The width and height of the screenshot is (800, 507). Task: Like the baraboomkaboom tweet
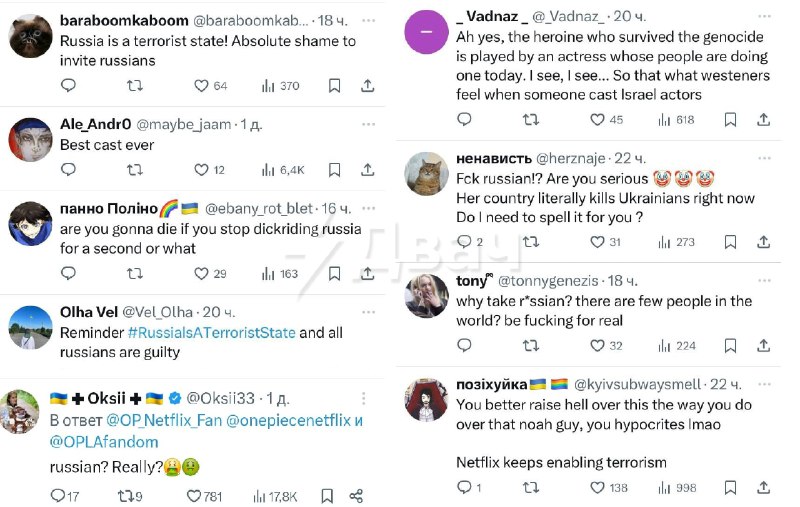coord(201,86)
